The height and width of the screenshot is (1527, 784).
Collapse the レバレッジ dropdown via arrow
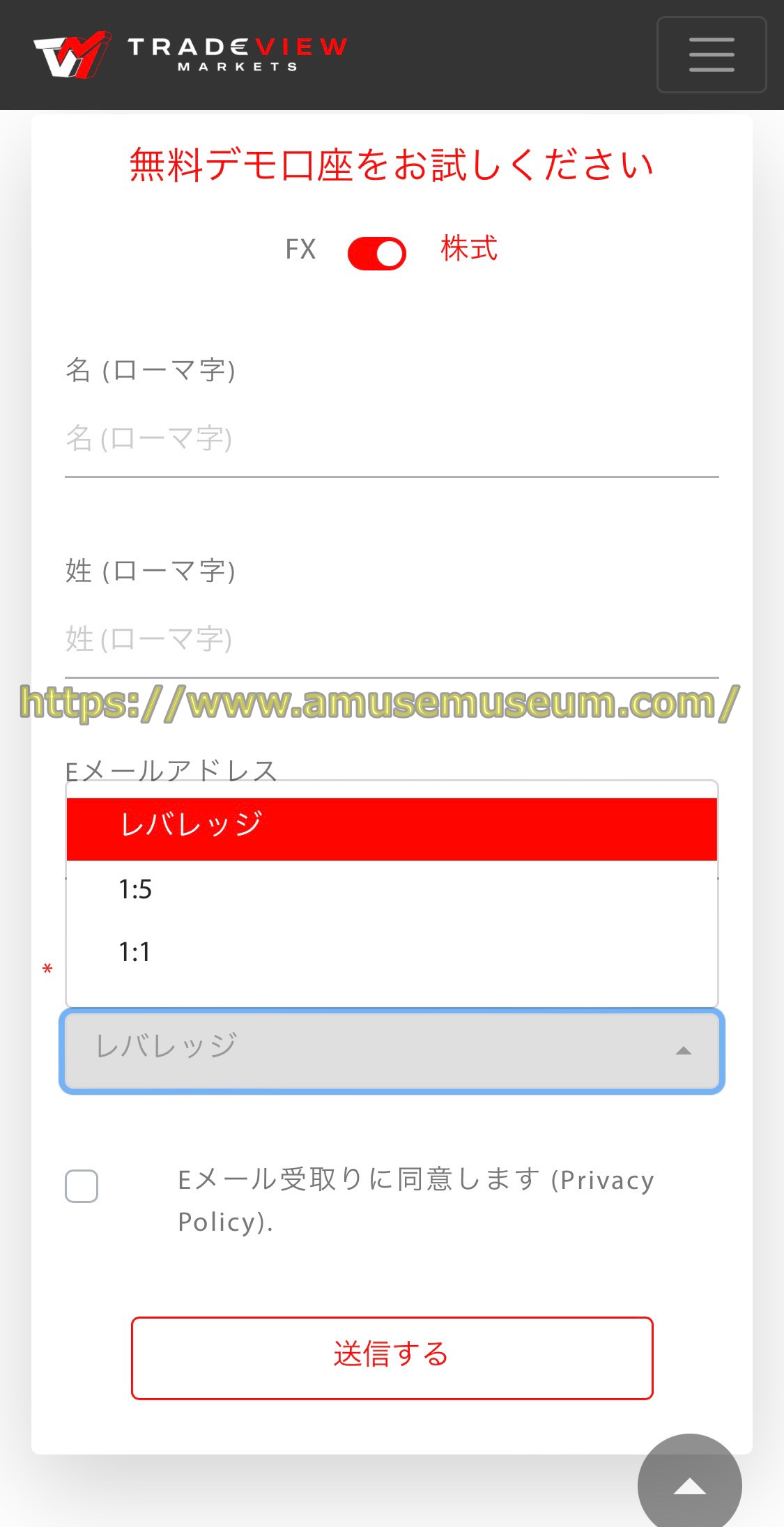pyautogui.click(x=684, y=1050)
